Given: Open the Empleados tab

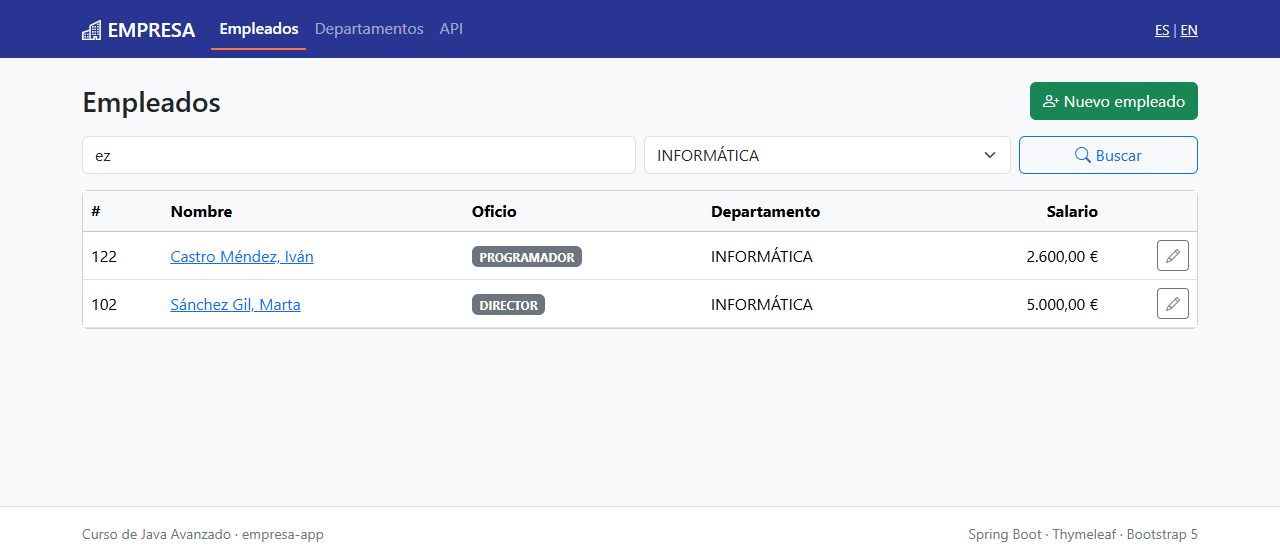Looking at the screenshot, I should (x=259, y=29).
